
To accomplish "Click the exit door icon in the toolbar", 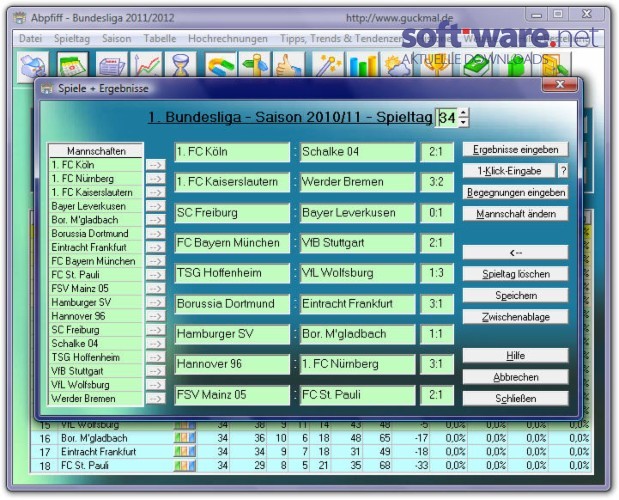I will [x=556, y=66].
